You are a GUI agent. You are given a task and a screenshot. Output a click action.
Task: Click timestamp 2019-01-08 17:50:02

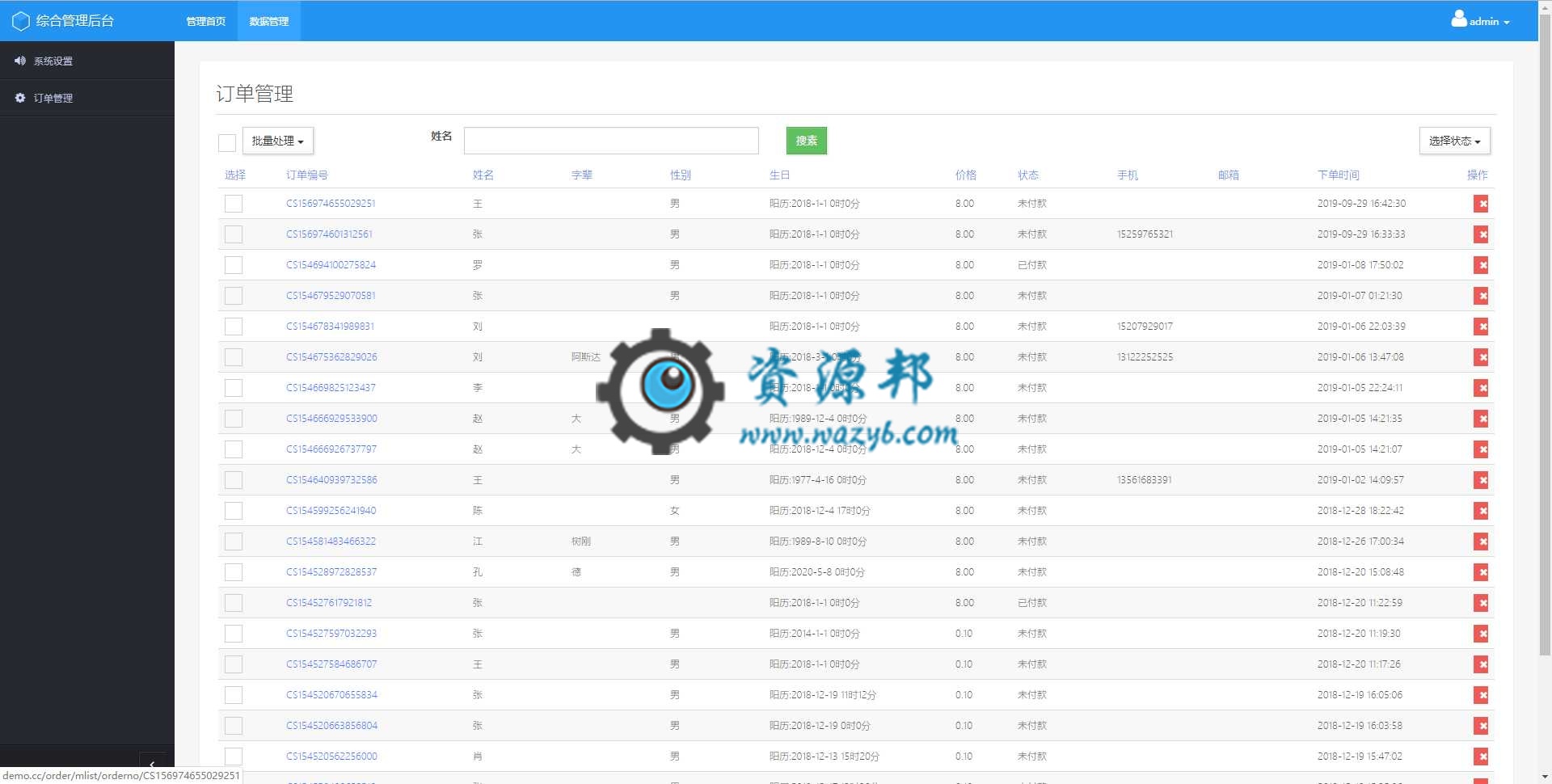(x=1360, y=265)
